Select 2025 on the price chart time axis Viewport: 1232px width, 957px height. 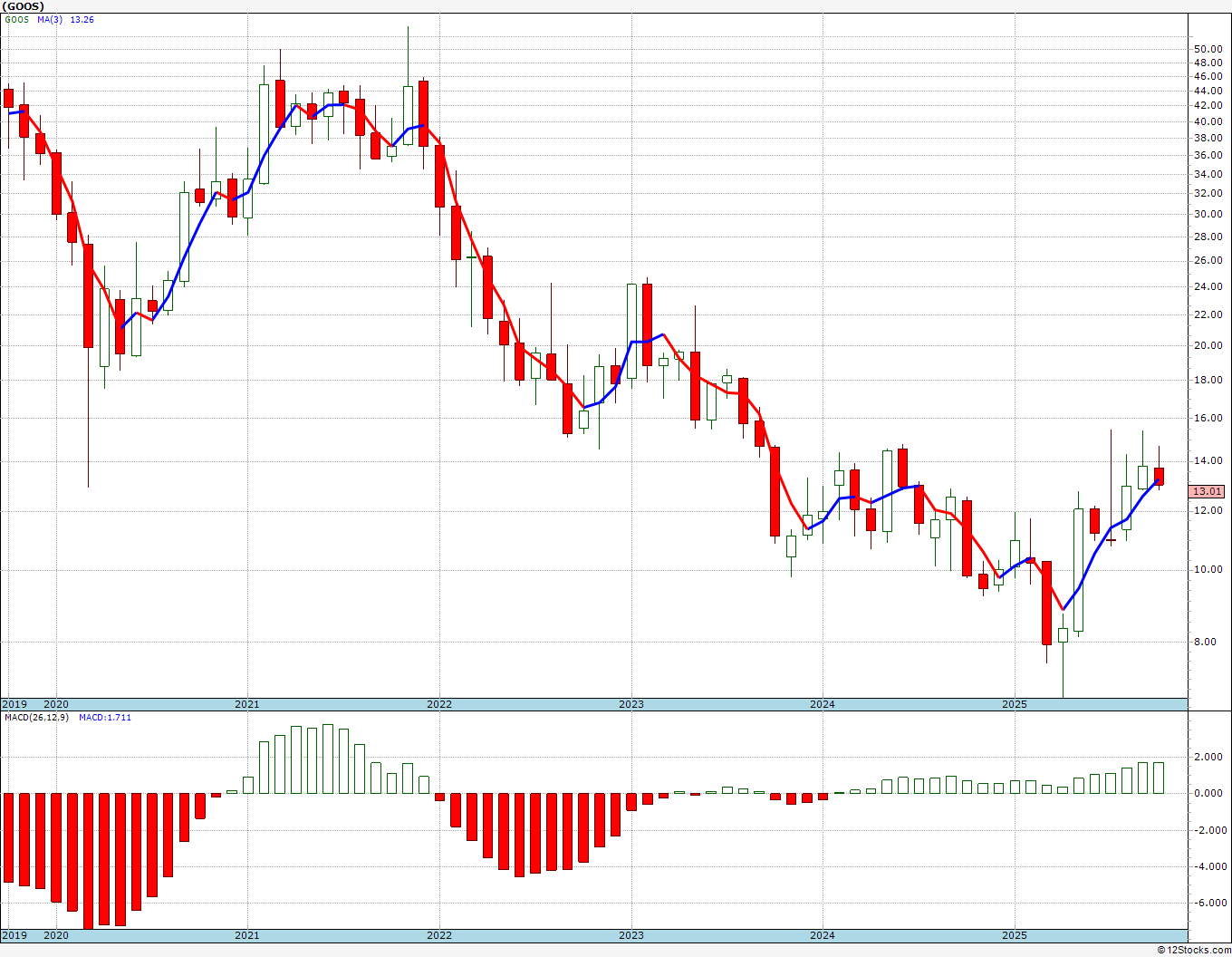click(1015, 704)
